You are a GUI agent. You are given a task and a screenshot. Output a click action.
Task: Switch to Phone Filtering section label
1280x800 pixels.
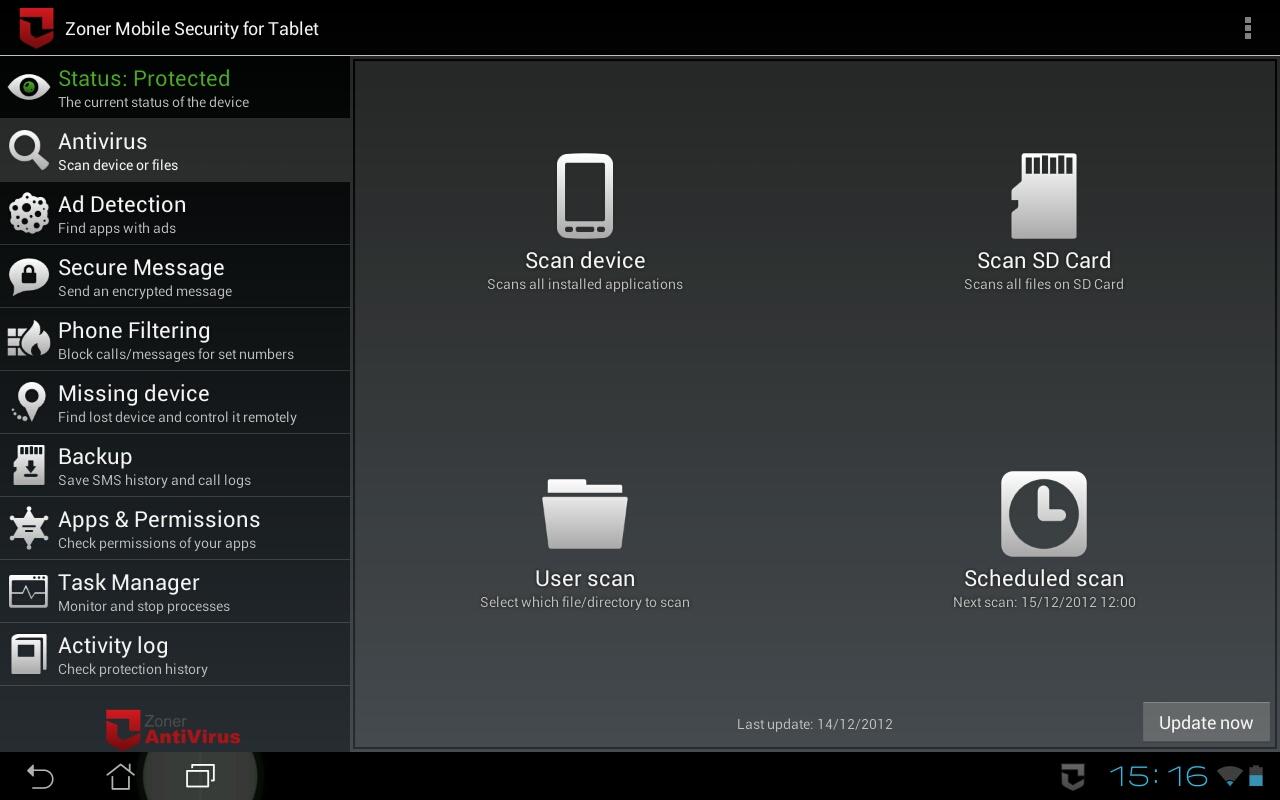134,330
